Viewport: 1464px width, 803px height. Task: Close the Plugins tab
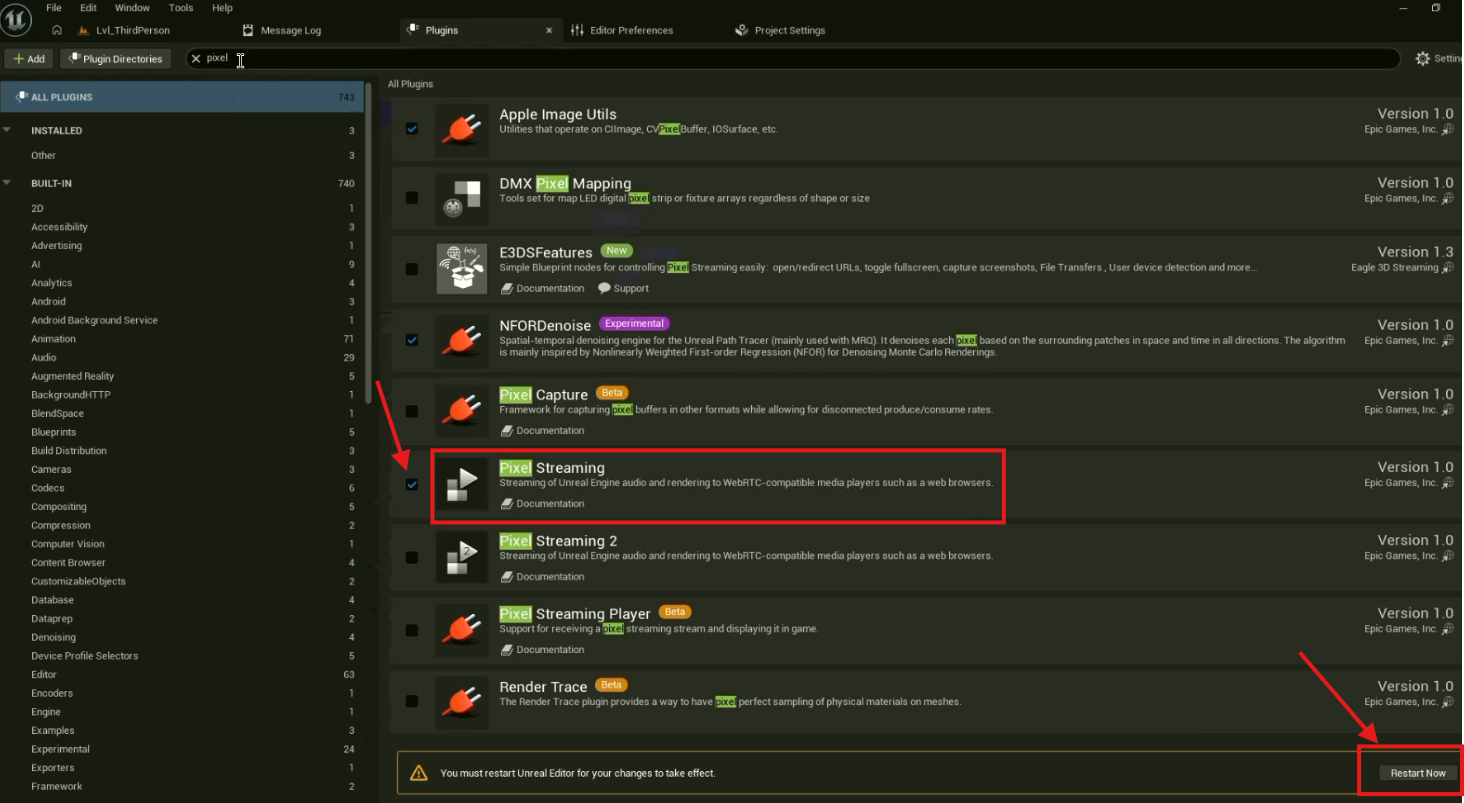point(548,30)
